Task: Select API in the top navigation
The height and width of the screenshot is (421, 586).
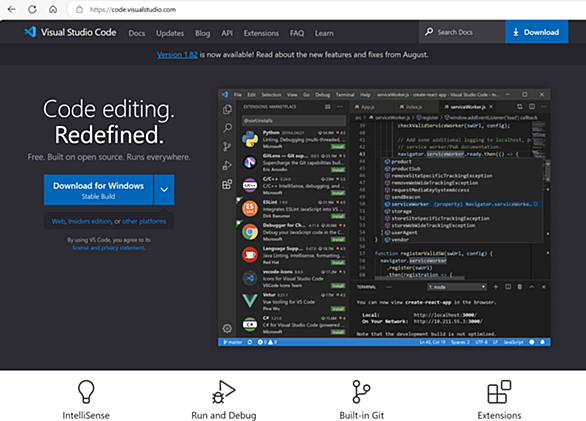Action: [x=227, y=33]
